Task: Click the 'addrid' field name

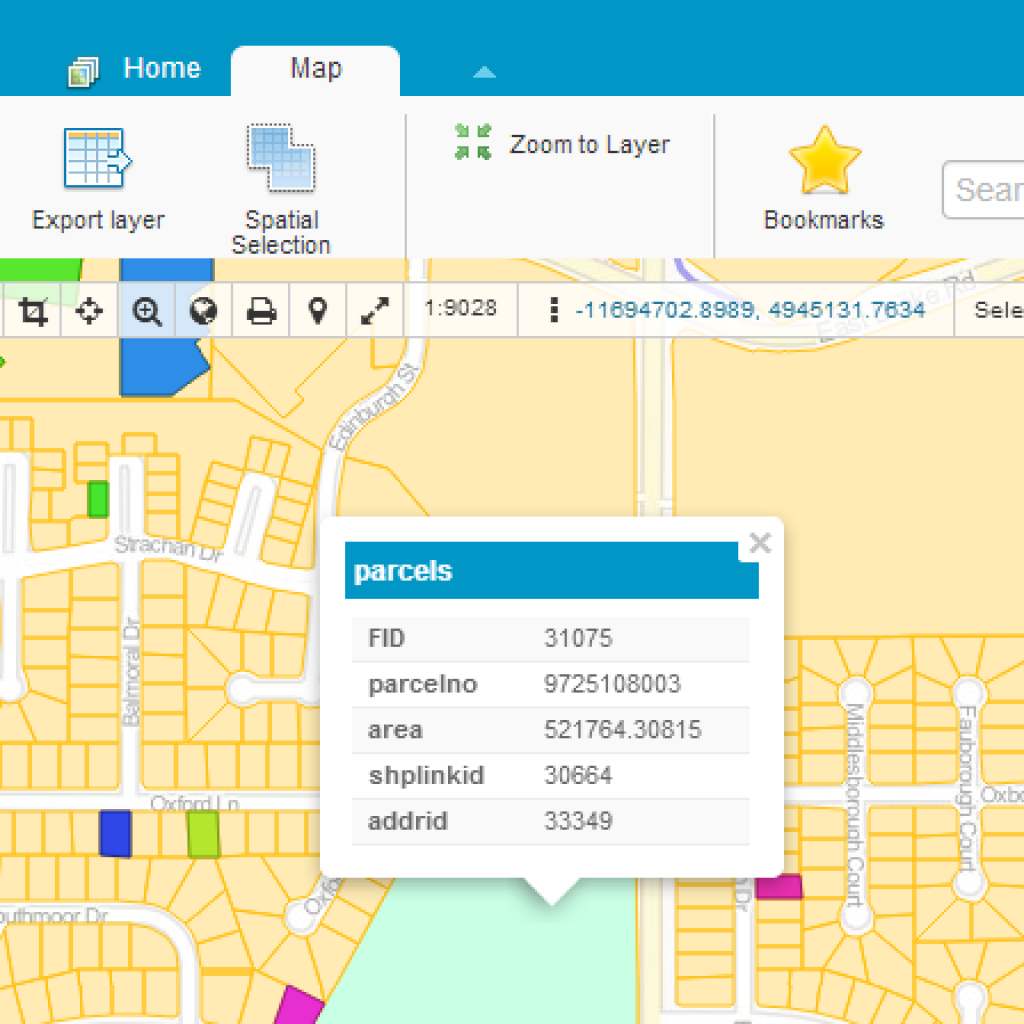Action: pyautogui.click(x=408, y=821)
